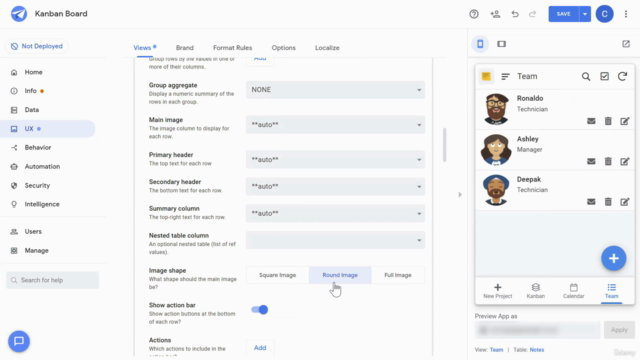Open the Main image dropdown
640x360 pixels.
(335, 124)
